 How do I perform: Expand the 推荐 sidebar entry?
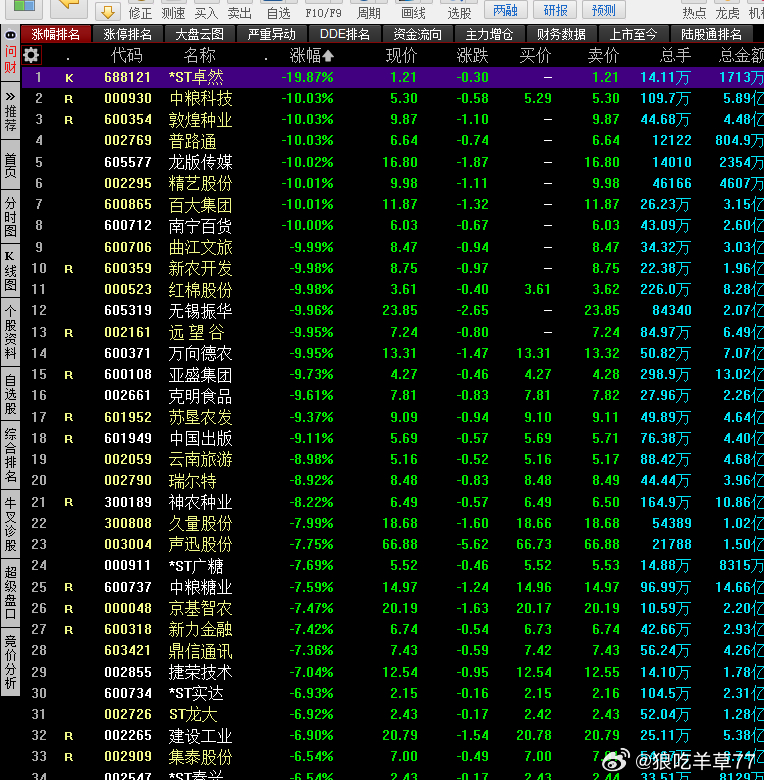coord(10,112)
